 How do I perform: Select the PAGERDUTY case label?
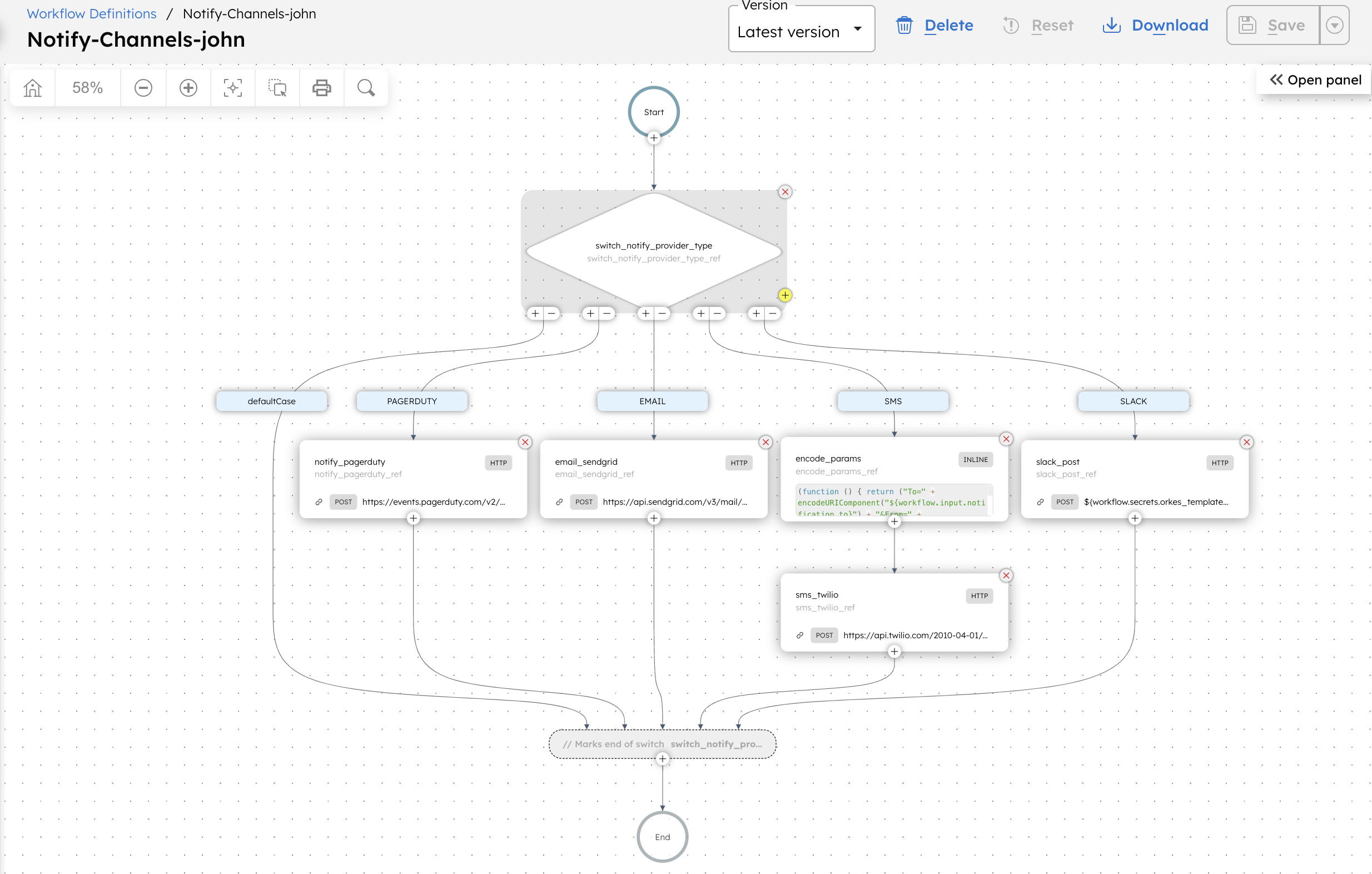click(x=412, y=401)
